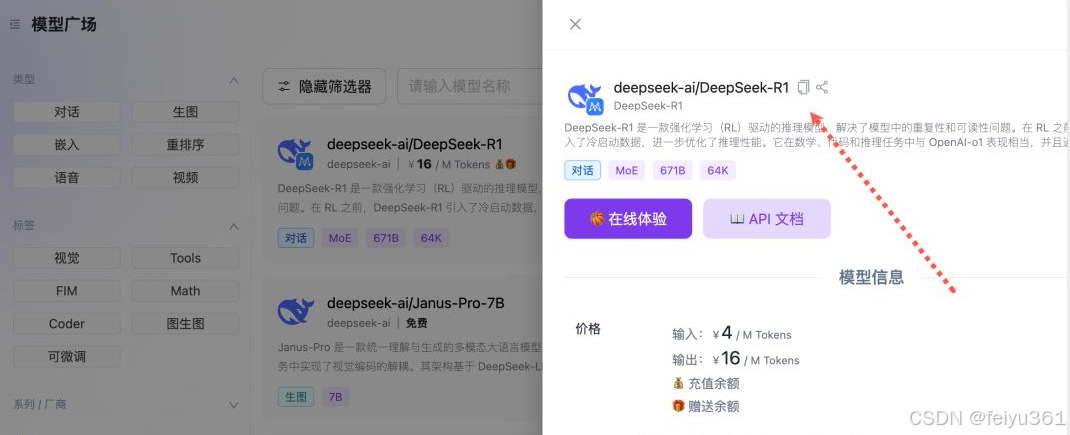The image size is (1070, 435).
Task: Click the Janus-Pro-7B whale logo
Action: [x=295, y=311]
